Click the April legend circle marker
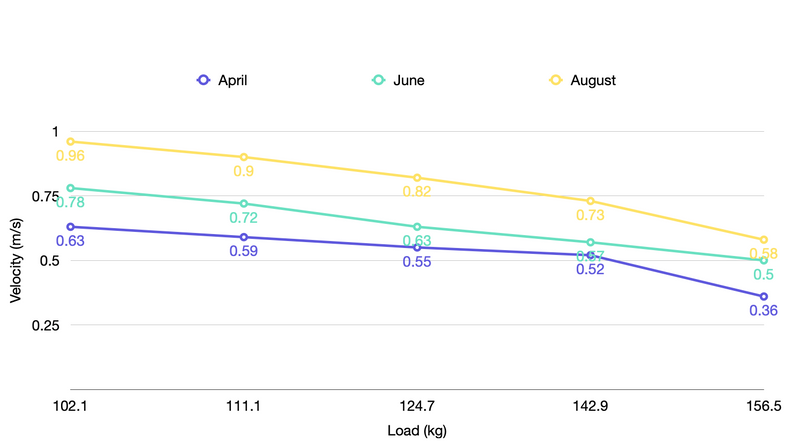The width and height of the screenshot is (800, 444). (203, 80)
